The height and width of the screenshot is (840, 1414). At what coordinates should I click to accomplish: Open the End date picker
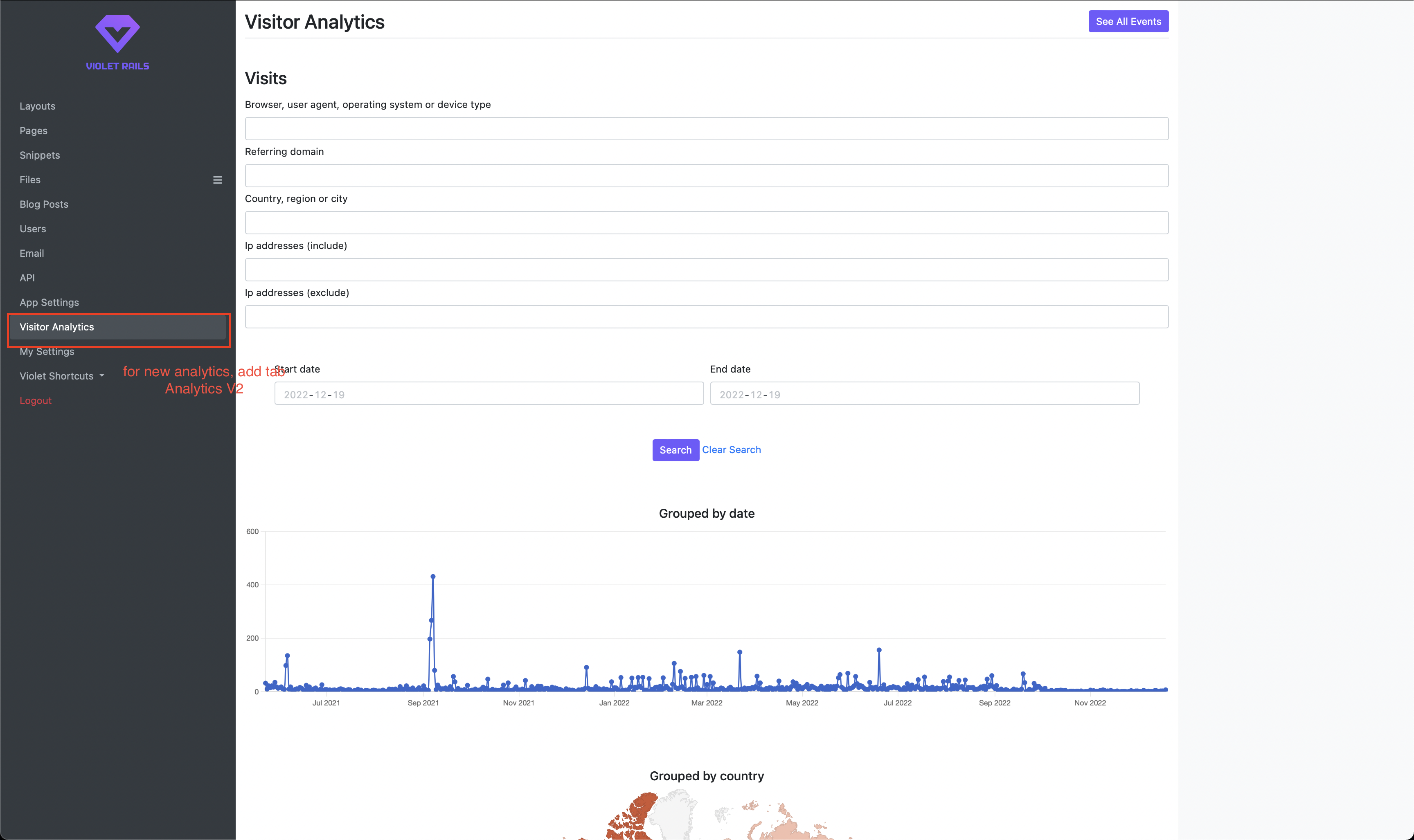click(924, 393)
